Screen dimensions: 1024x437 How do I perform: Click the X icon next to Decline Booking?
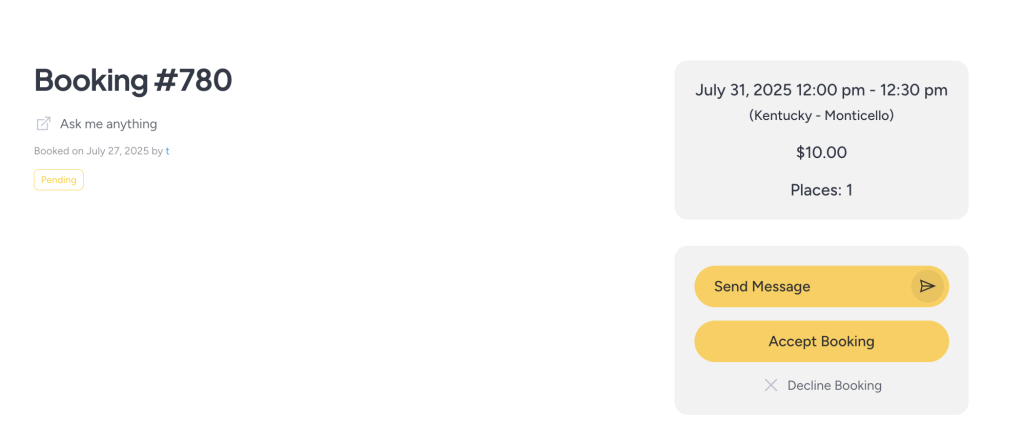pos(771,385)
